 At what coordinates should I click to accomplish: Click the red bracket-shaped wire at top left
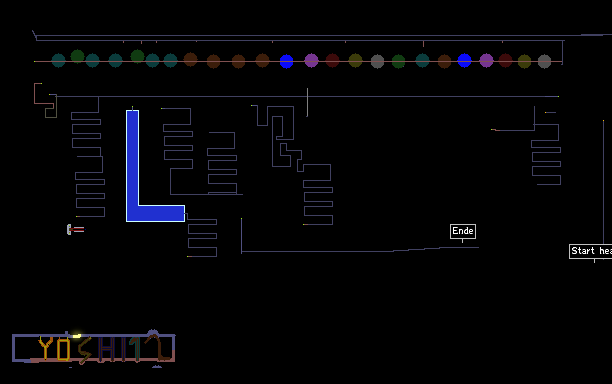click(x=43, y=94)
